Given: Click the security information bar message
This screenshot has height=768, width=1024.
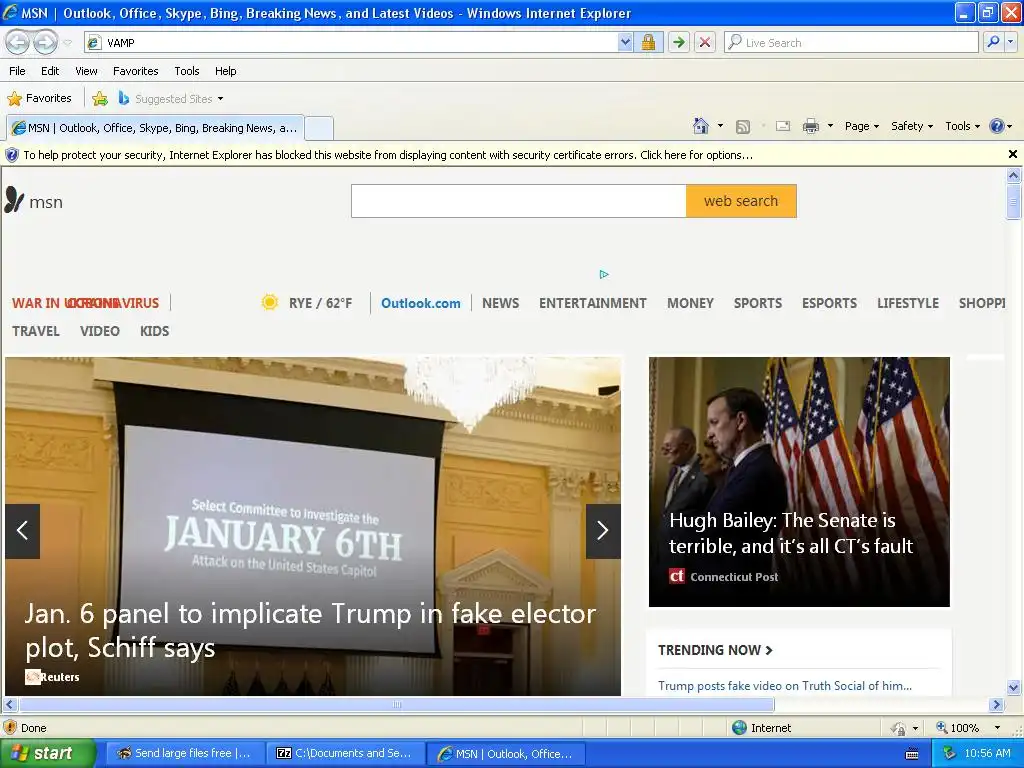Looking at the screenshot, I should pos(388,155).
